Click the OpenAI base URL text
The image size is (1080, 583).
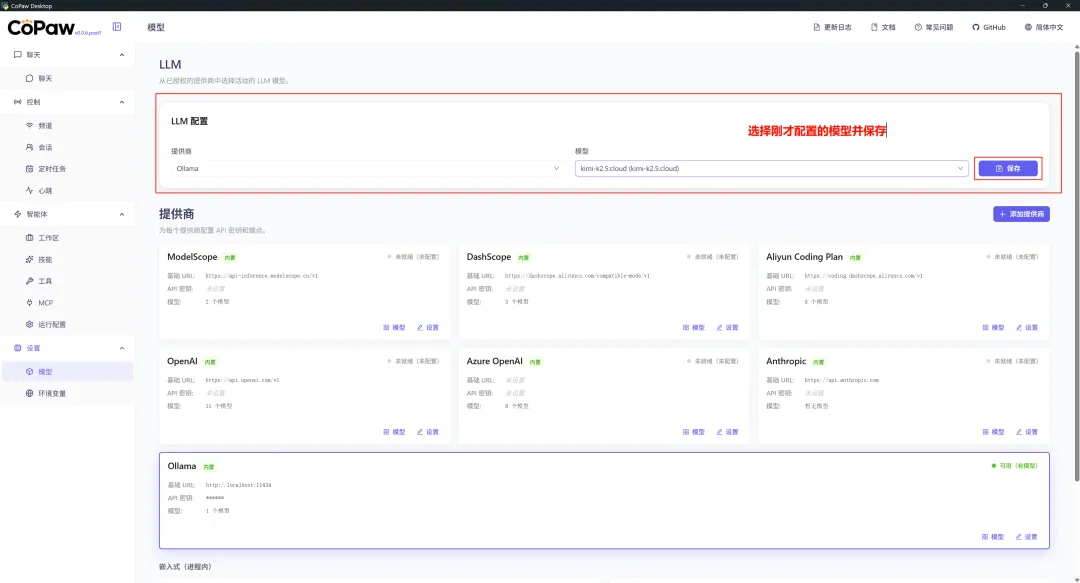tap(242, 380)
